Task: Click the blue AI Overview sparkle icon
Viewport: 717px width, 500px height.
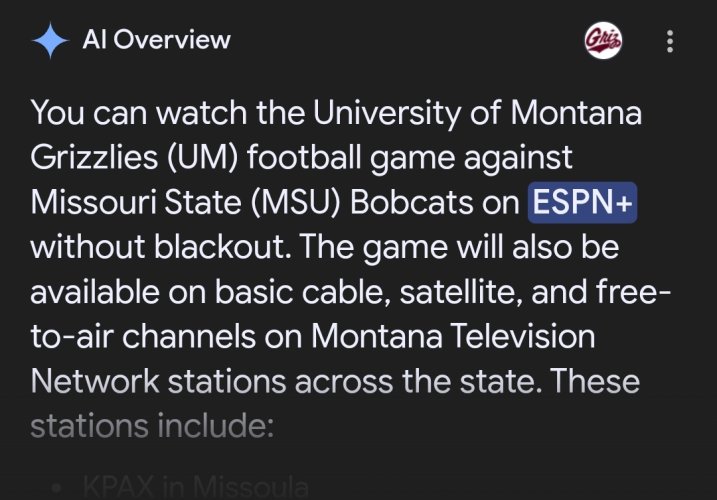Action: (50, 40)
